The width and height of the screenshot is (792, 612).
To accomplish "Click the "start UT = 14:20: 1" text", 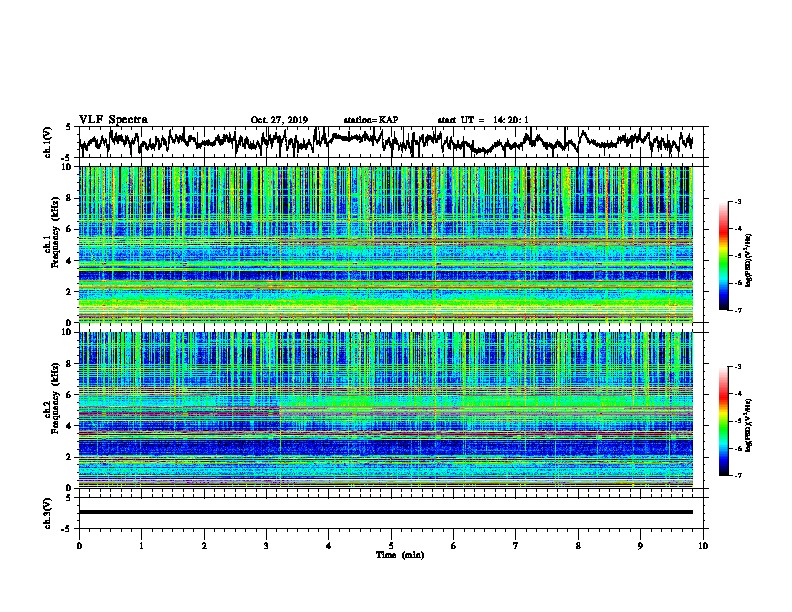I will pos(483,120).
